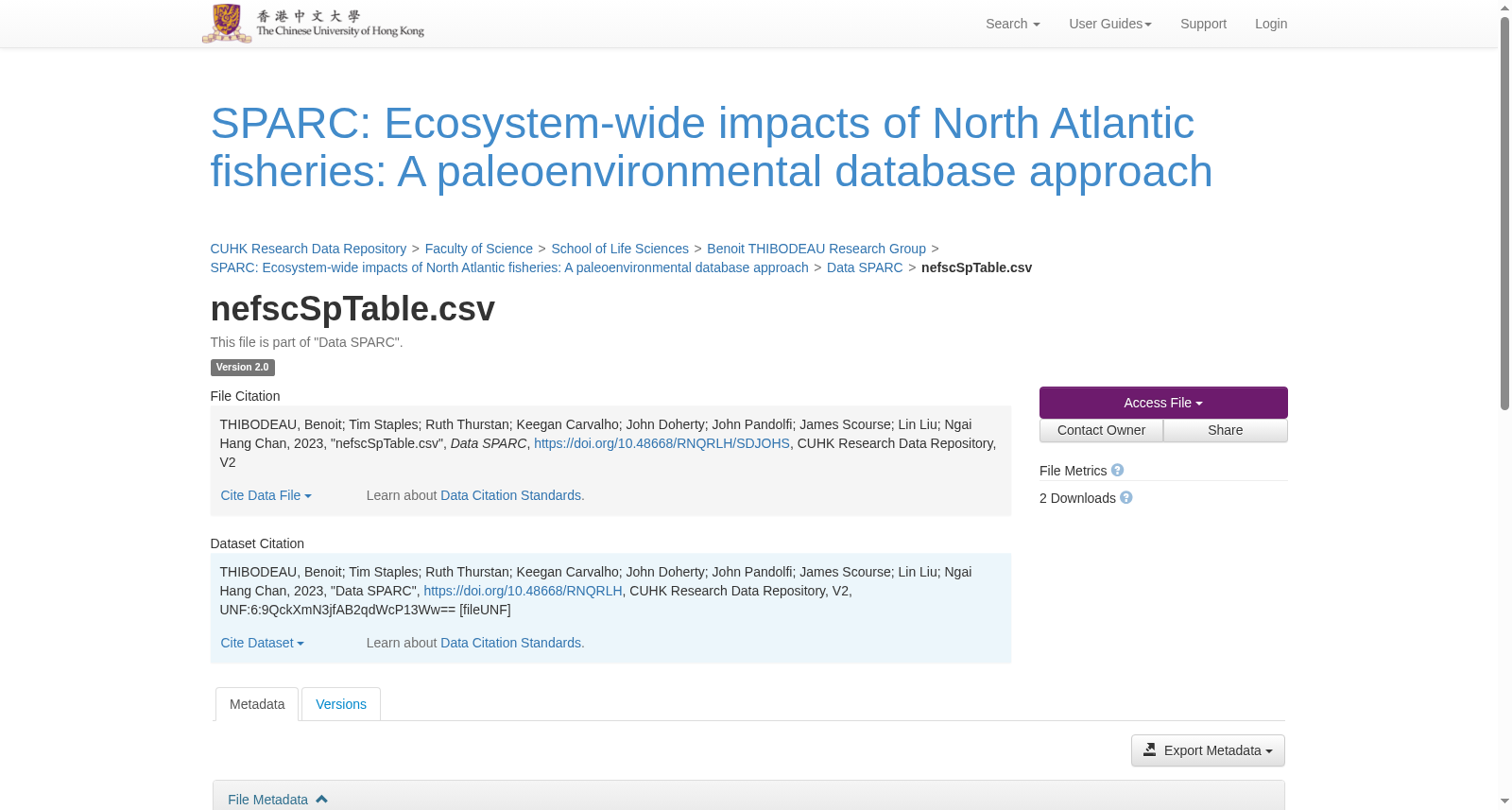The image size is (1512, 810).
Task: Open School of Life Sciences breadcrumb
Action: [x=620, y=249]
